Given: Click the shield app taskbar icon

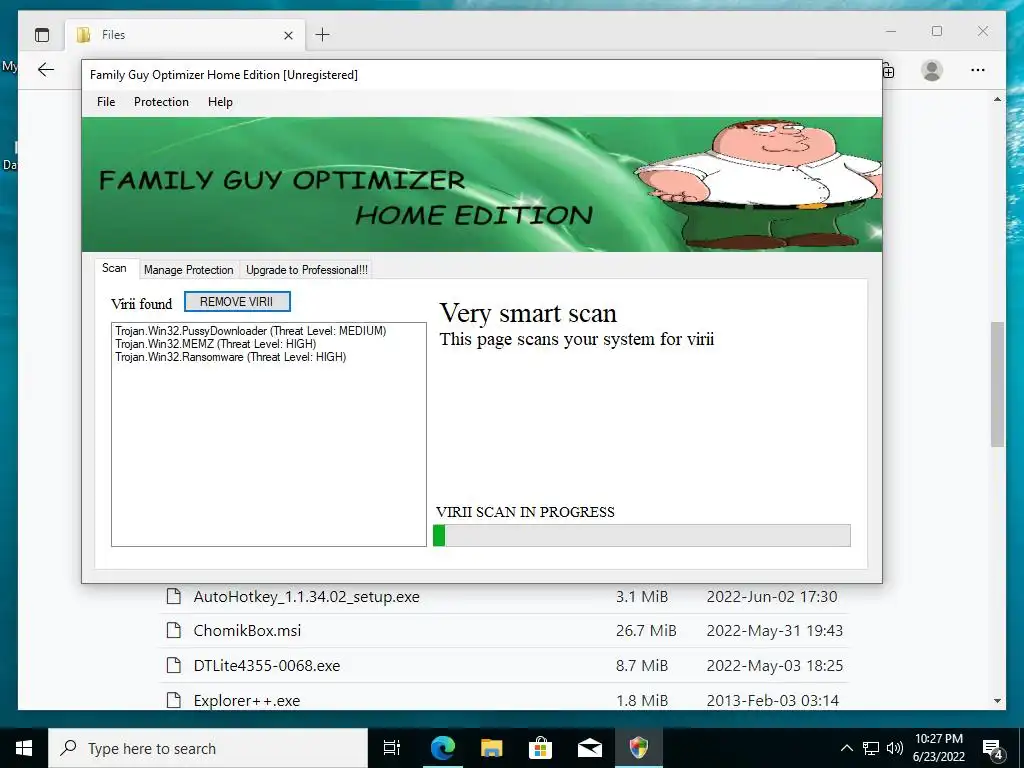Looking at the screenshot, I should coord(638,748).
